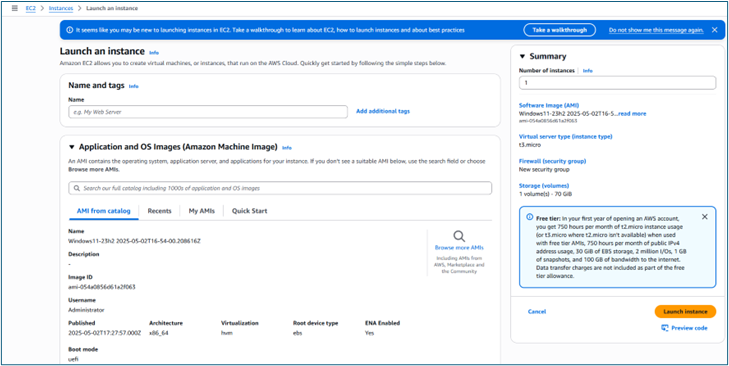The height and width of the screenshot is (366, 729).
Task: Click the AMI catalog search field
Action: 280,188
